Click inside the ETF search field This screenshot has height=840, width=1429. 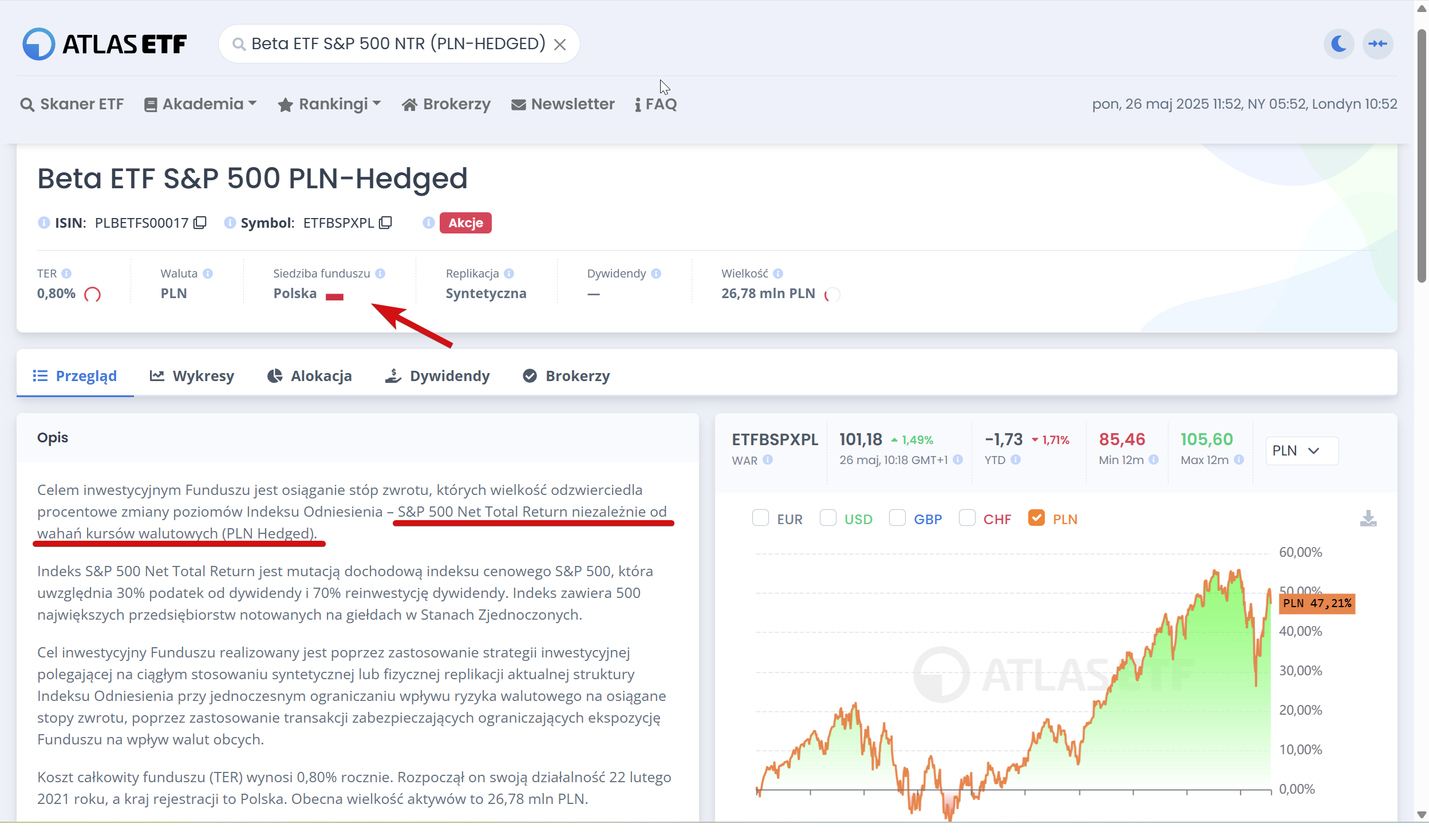click(x=398, y=44)
